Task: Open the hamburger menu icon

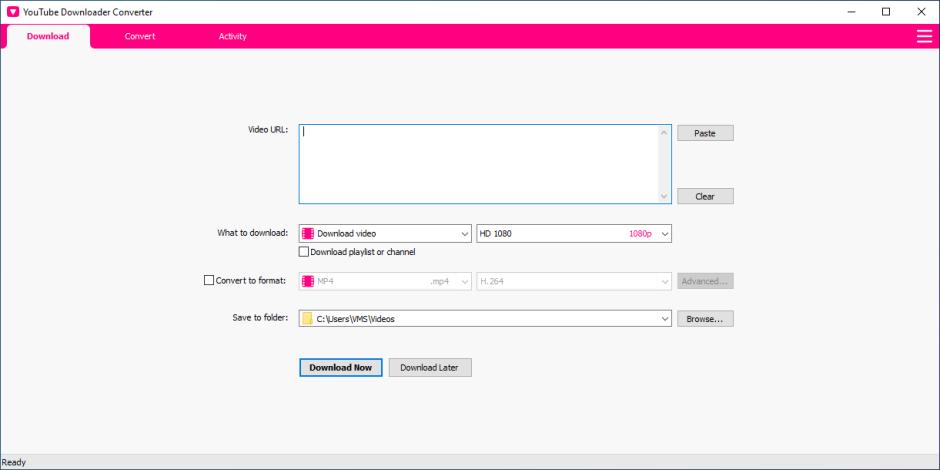Action: [x=924, y=36]
